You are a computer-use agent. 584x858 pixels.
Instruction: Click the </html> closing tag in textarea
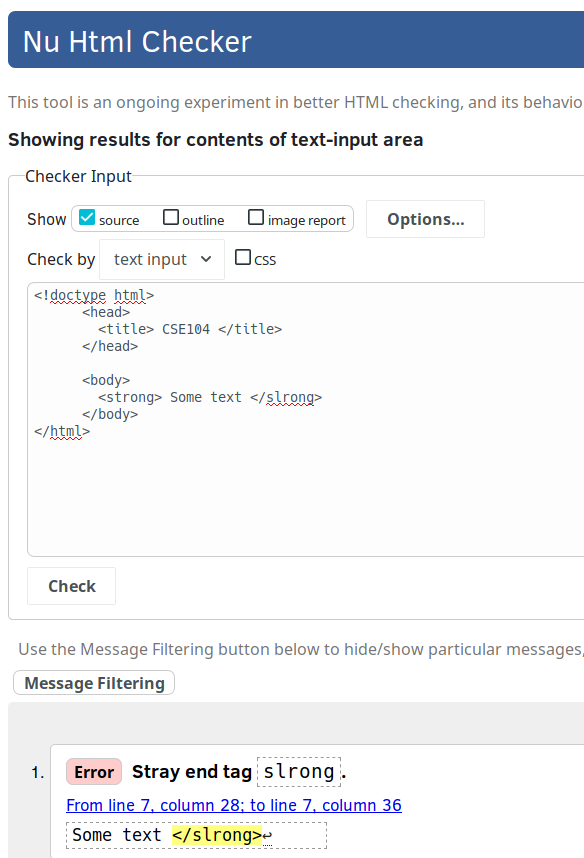[62, 431]
